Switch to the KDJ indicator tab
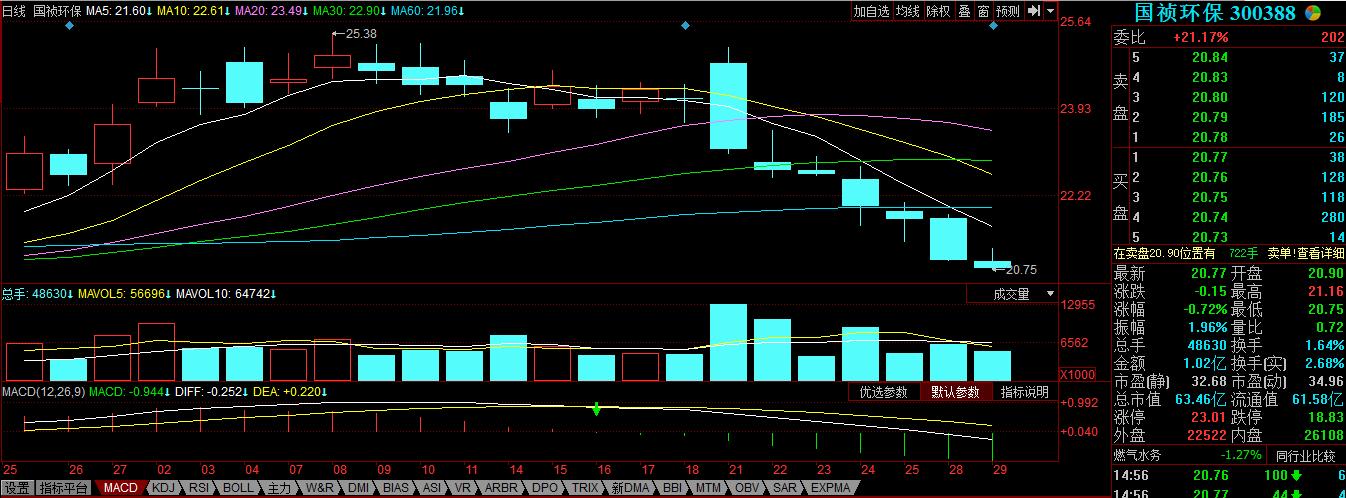 tap(164, 488)
